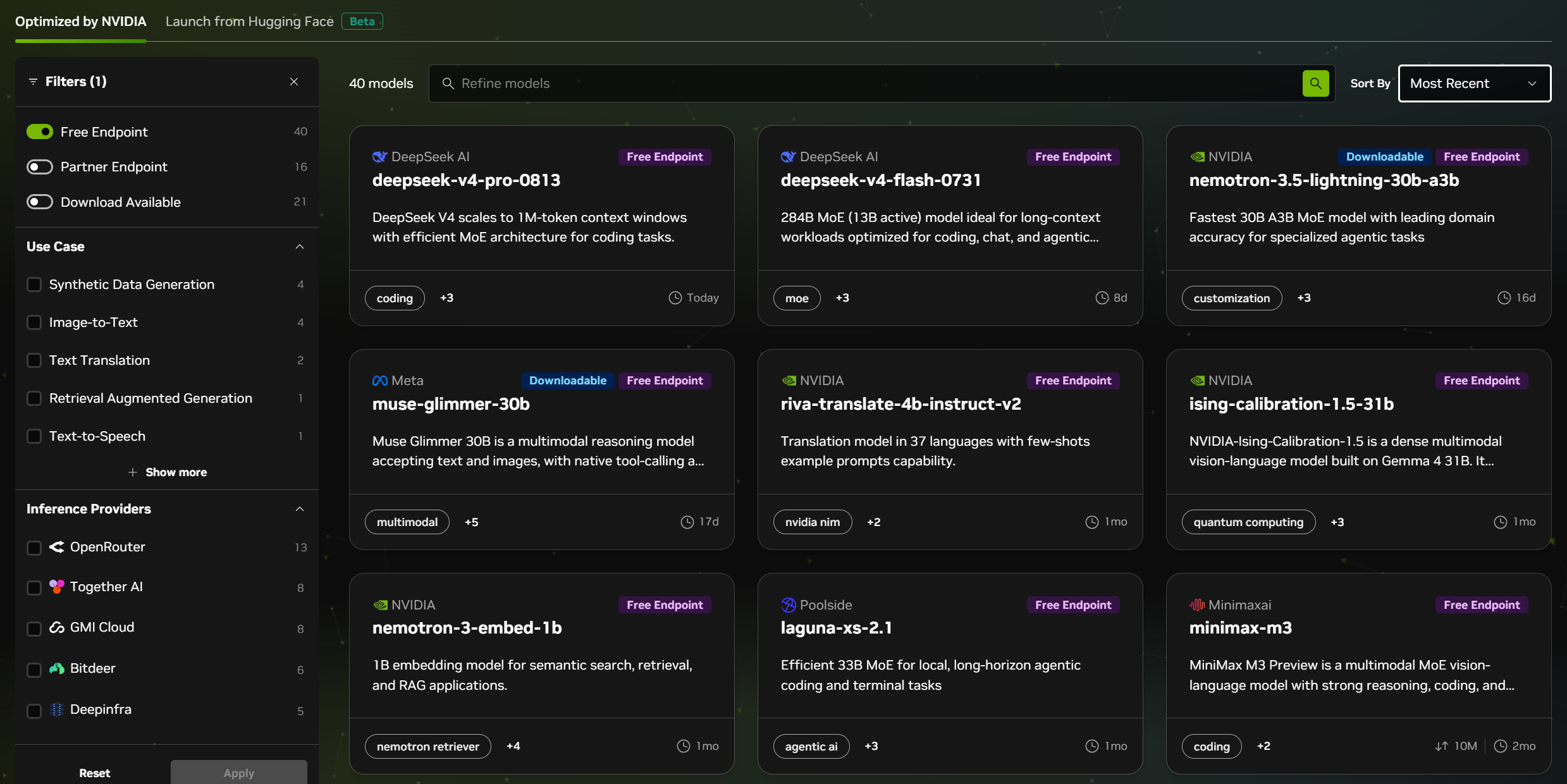Switch to Launch from Hugging Face tab
Viewport: 1567px width, 784px height.
[250, 21]
